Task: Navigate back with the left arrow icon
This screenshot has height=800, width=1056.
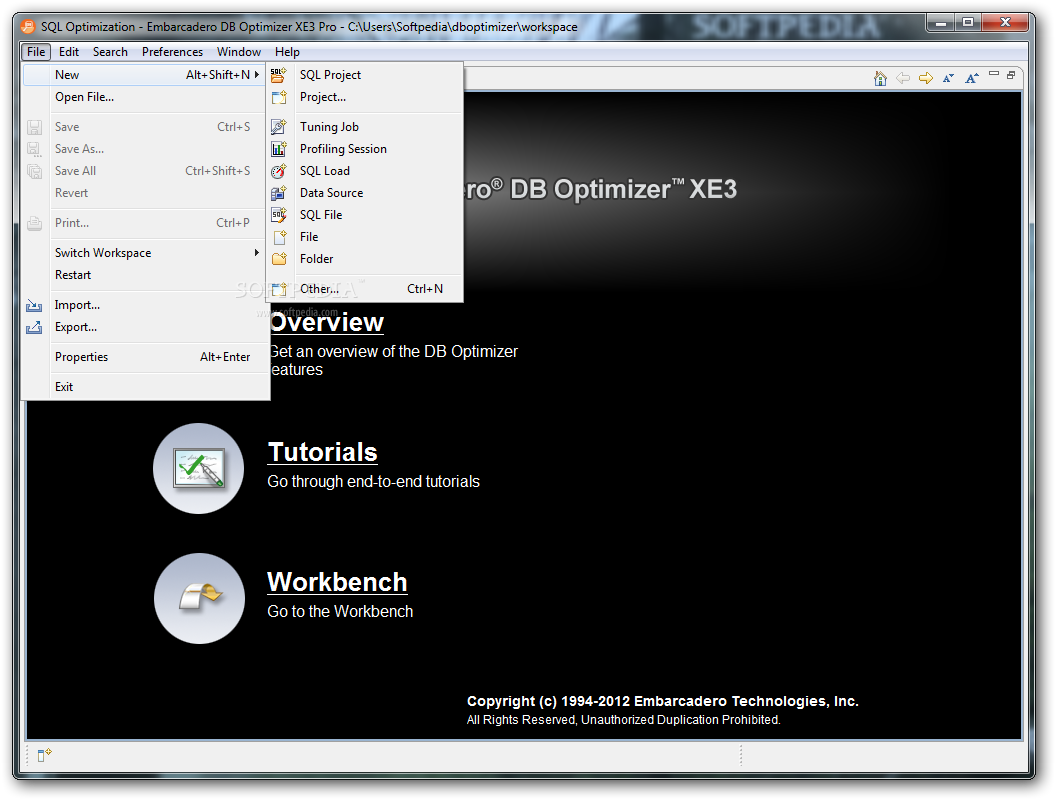Action: pos(903,78)
